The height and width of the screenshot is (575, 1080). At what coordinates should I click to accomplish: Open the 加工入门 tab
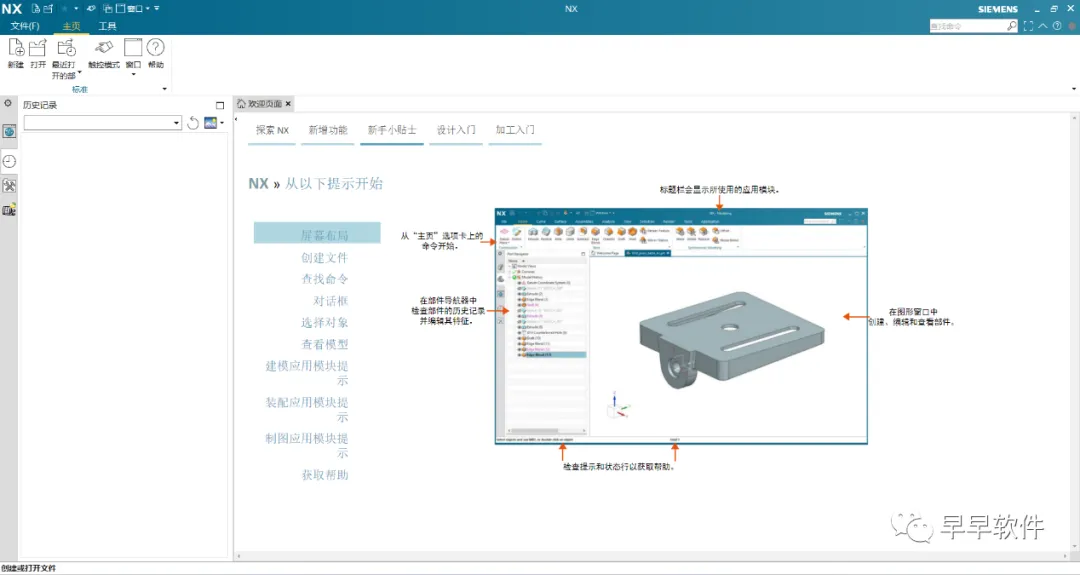click(x=515, y=130)
